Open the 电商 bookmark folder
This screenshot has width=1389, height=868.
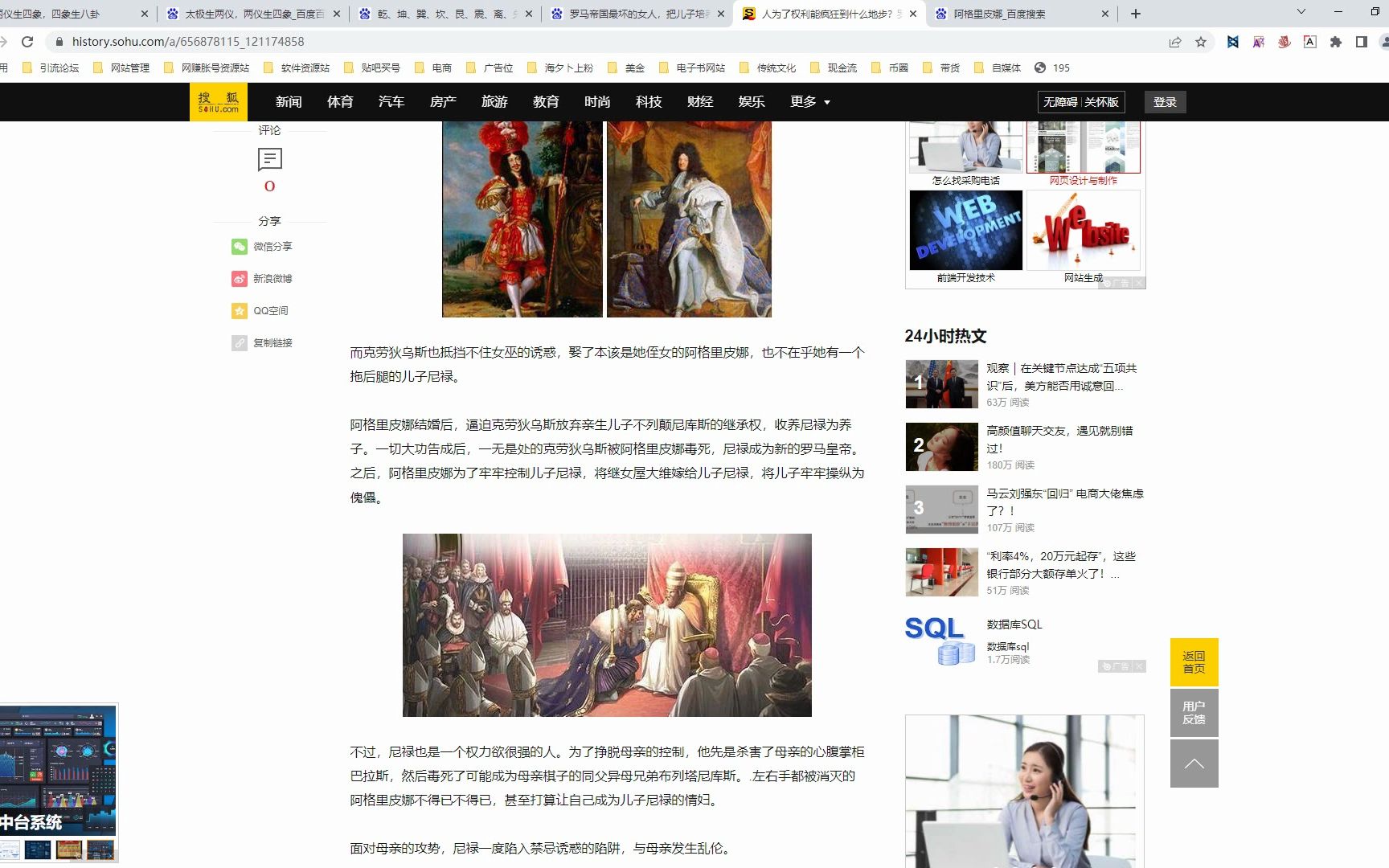coord(433,68)
